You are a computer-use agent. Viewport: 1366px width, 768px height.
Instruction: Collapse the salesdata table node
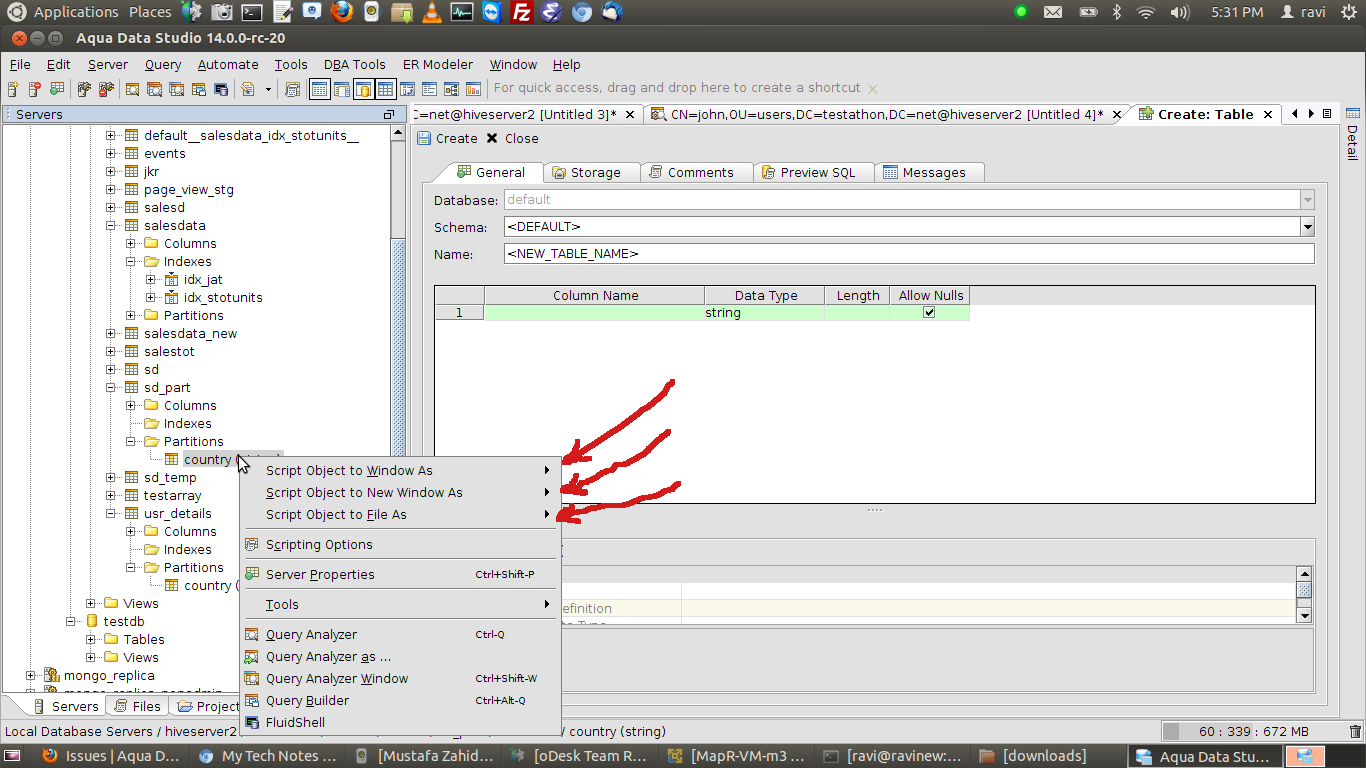[111, 226]
